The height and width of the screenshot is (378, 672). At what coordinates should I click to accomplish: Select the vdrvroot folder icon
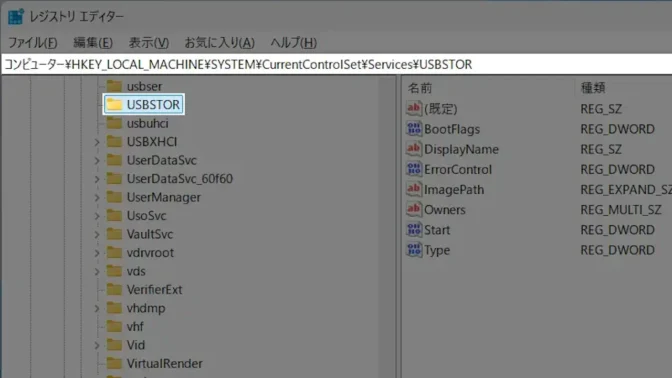[x=114, y=252]
